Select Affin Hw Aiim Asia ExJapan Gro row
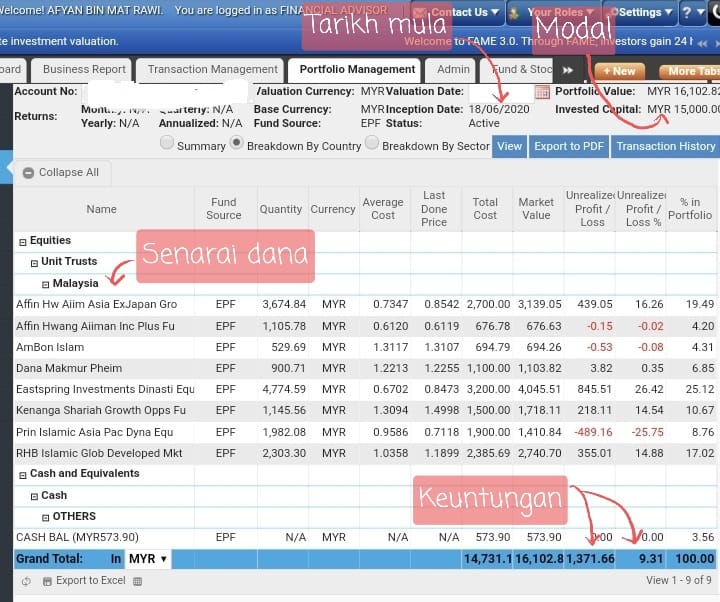Screen dimensions: 720x602 [365, 305]
